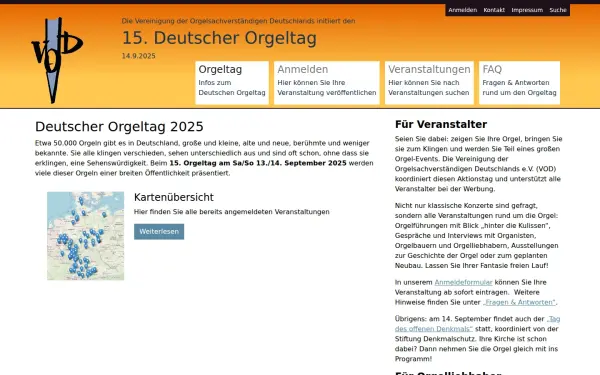
Task: Open the Impressum link in the top bar
Action: coord(527,10)
